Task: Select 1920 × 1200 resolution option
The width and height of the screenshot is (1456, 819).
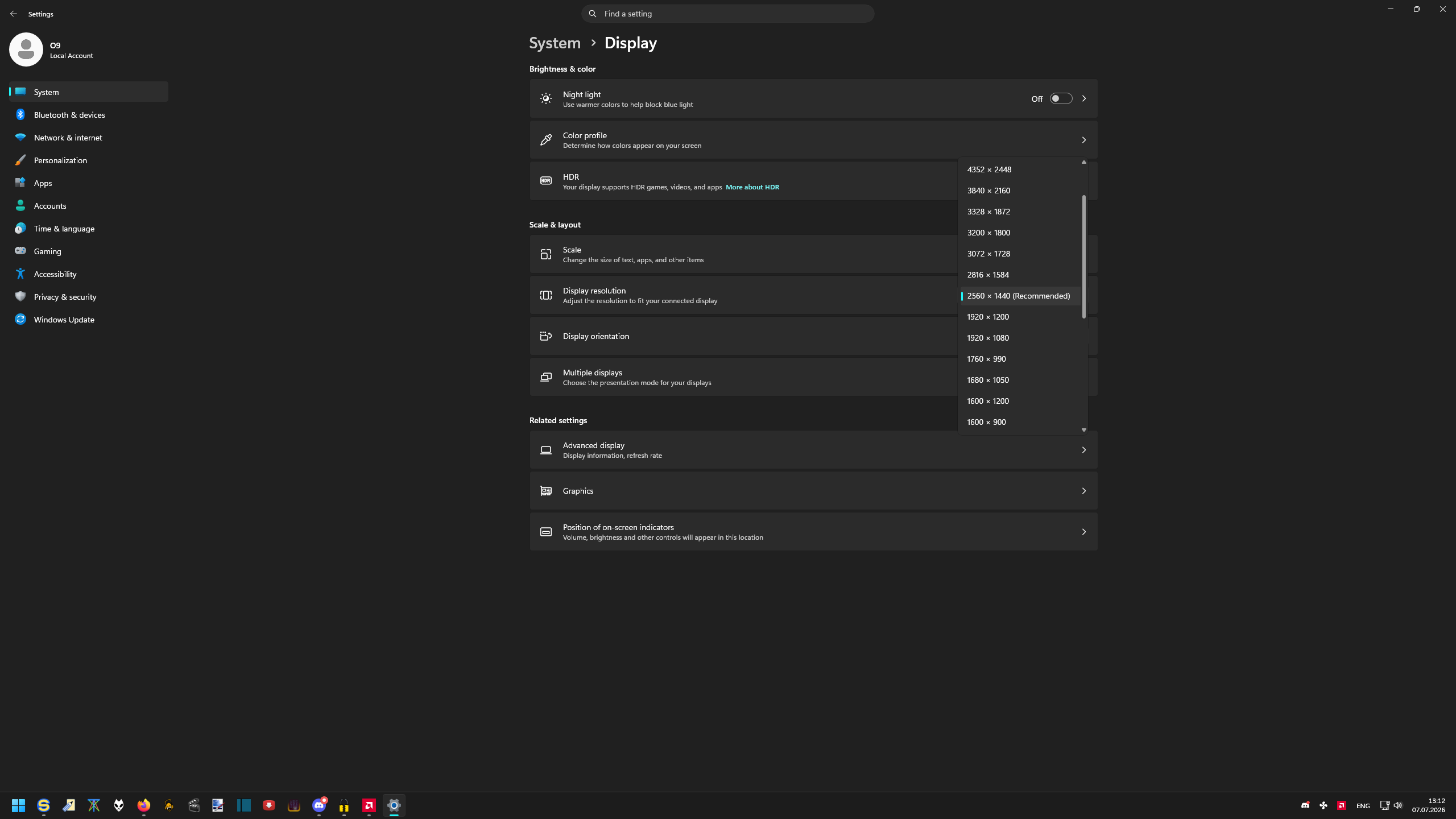Action: (1020, 317)
